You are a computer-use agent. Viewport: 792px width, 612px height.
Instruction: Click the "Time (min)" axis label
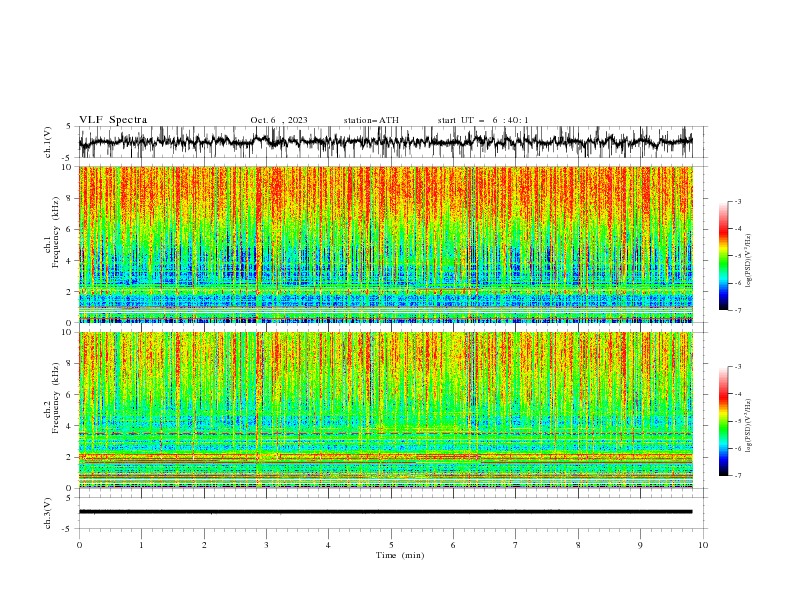pos(400,555)
